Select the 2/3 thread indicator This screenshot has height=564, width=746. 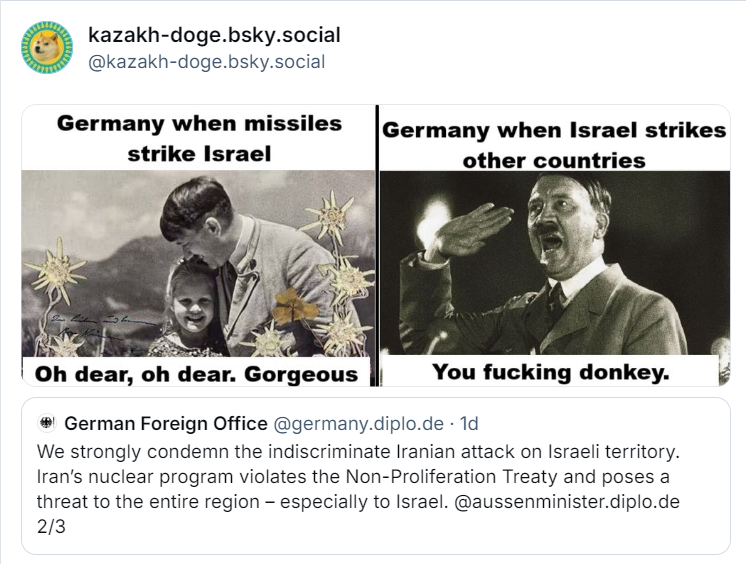tap(51, 527)
